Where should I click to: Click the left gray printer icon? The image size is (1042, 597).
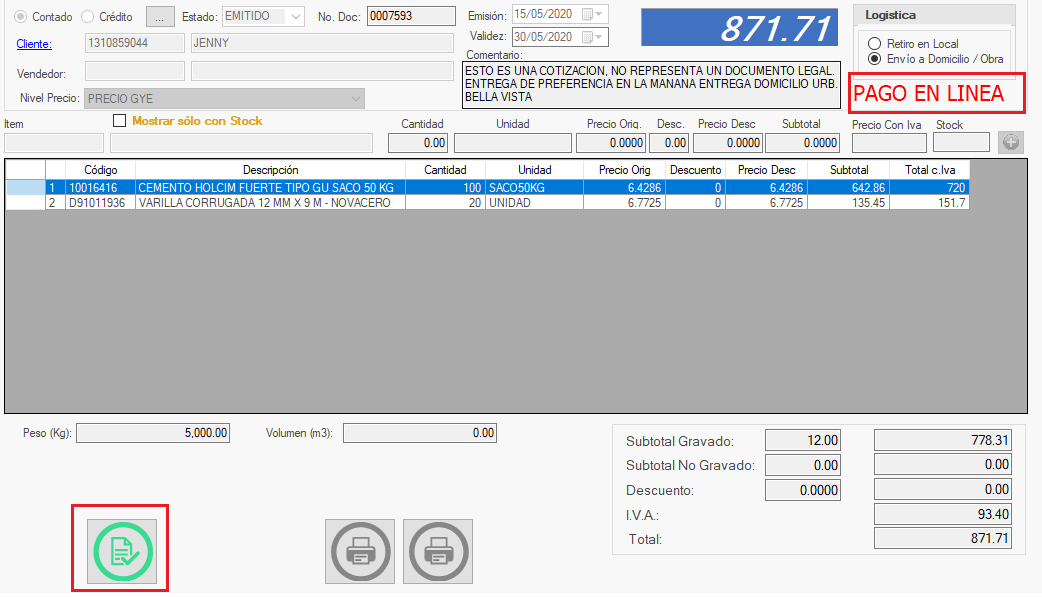tap(360, 551)
